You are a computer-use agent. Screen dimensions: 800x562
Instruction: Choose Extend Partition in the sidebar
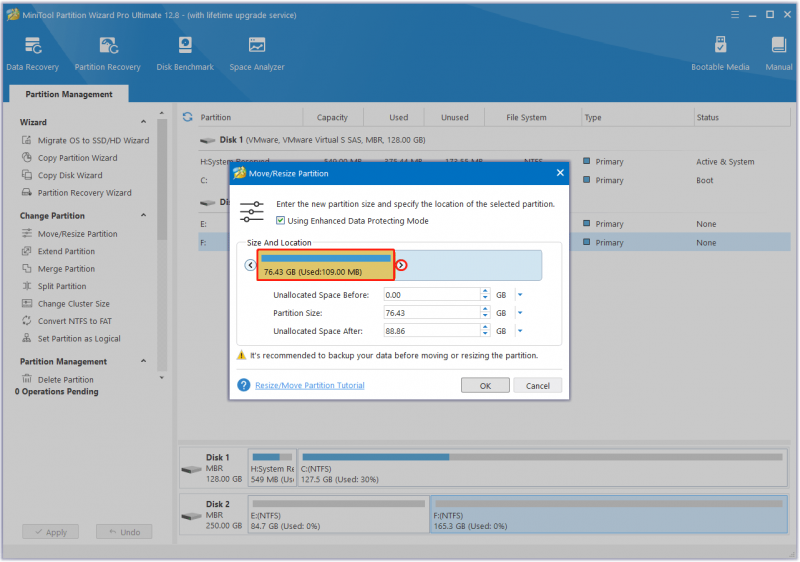pos(66,251)
